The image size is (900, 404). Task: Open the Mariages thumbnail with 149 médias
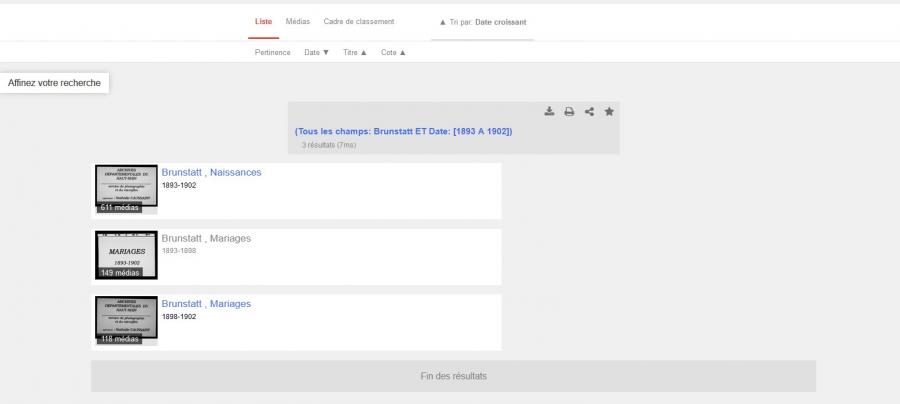click(x=126, y=255)
